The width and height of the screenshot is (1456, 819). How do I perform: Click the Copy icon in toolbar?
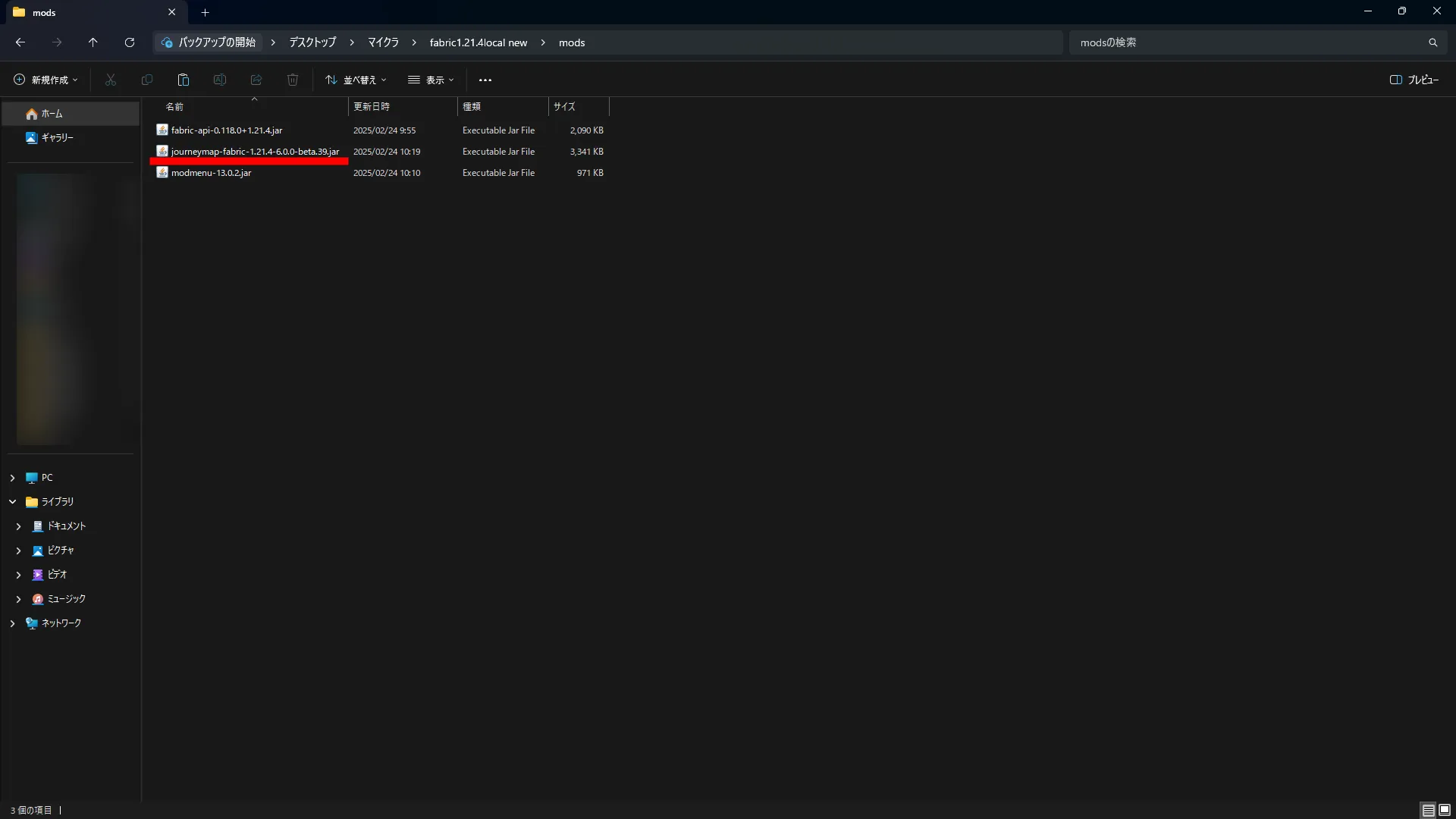[147, 80]
